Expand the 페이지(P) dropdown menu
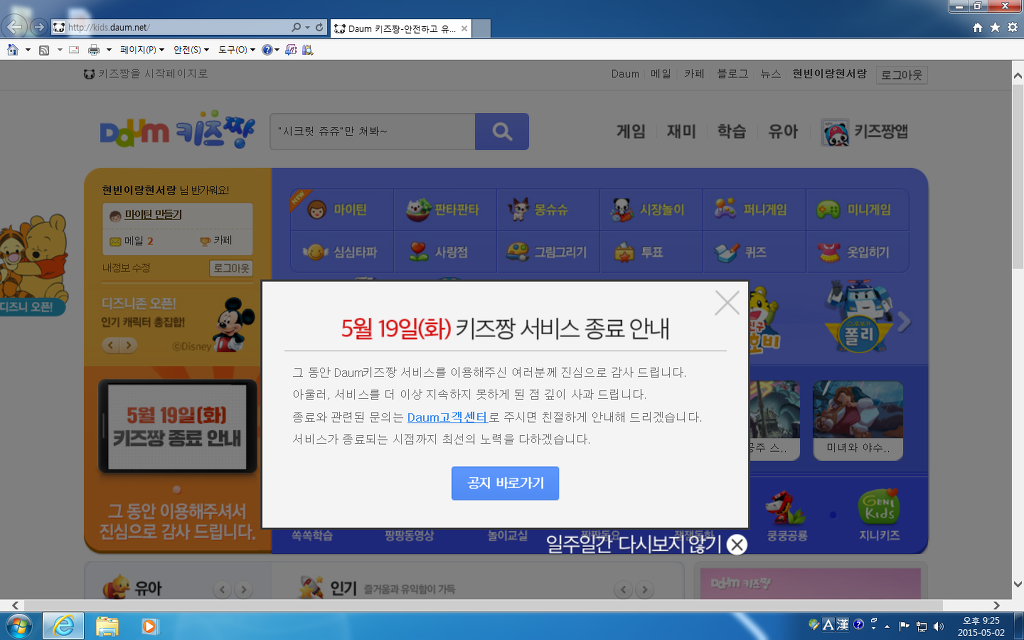This screenshot has width=1024, height=640. tap(142, 49)
